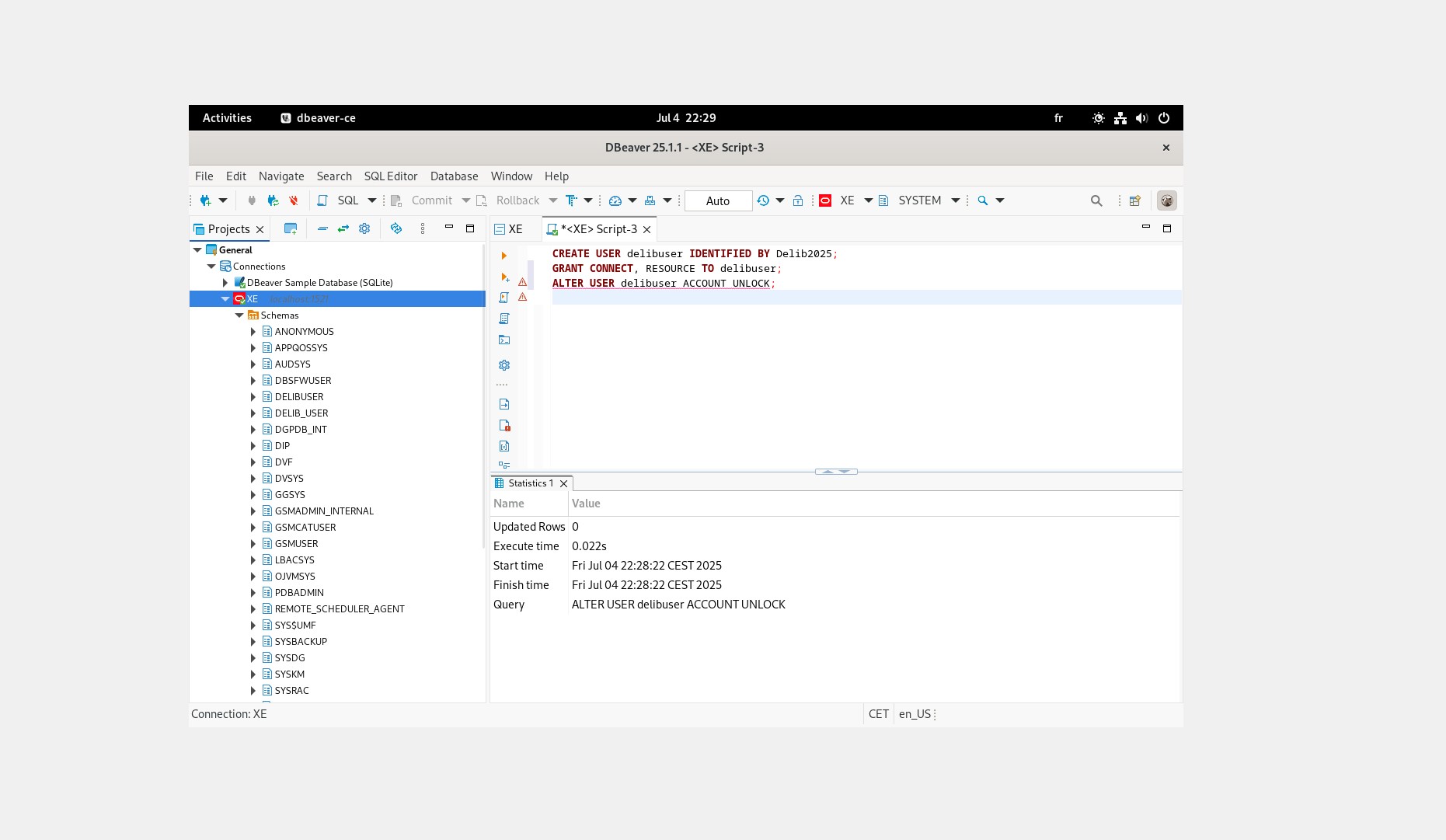This screenshot has width=1446, height=840.
Task: Open the Projects panel configuration gear
Action: click(x=364, y=228)
